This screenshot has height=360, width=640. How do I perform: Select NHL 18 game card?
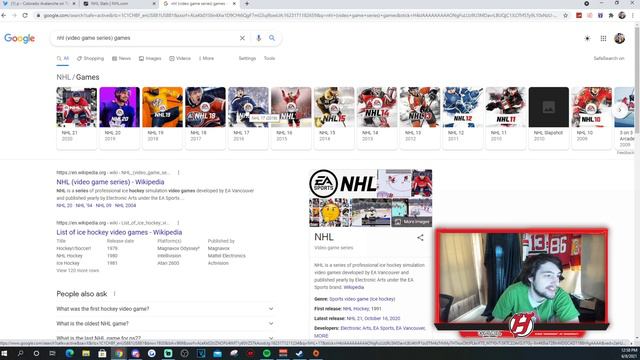point(205,118)
